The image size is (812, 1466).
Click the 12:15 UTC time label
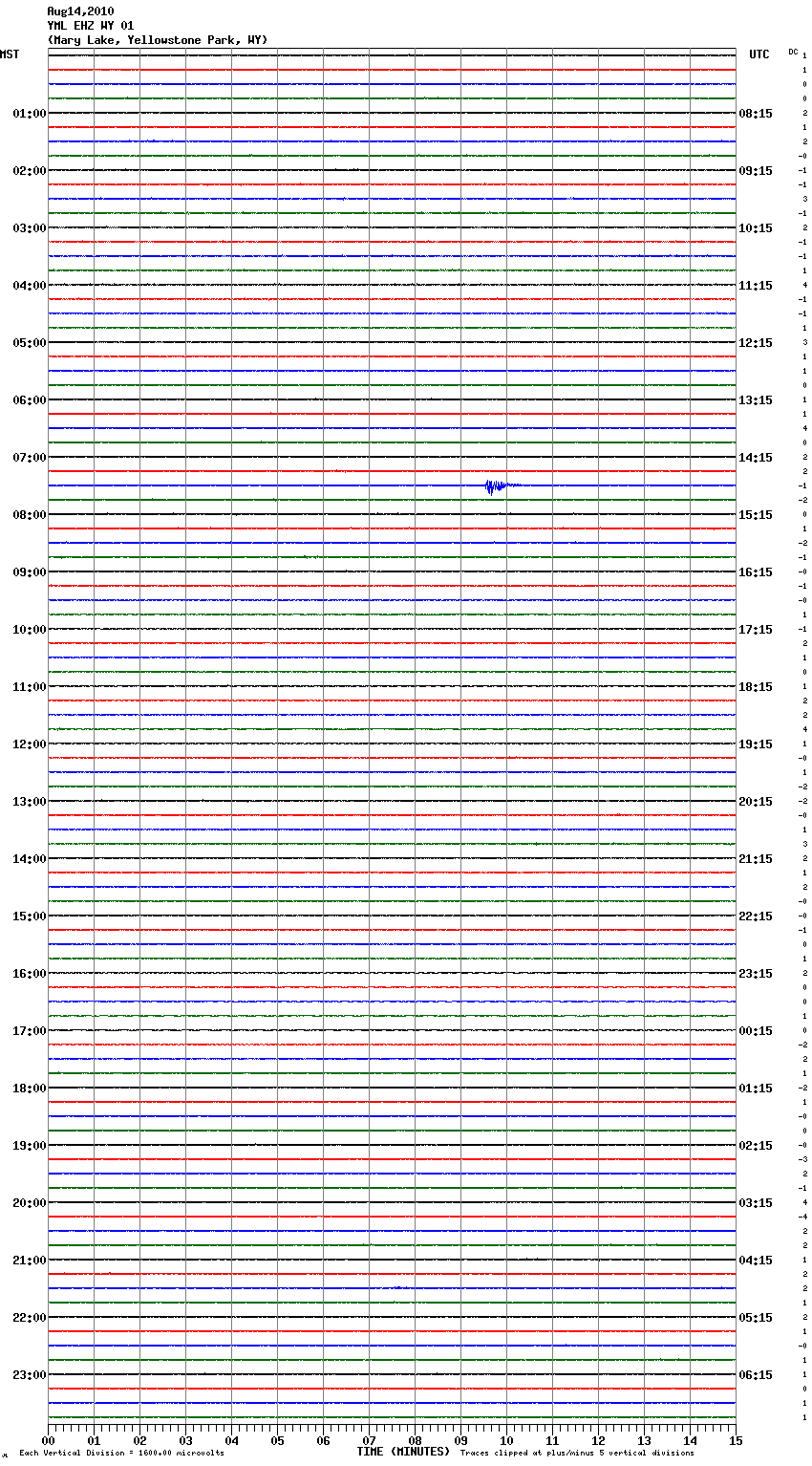[x=756, y=343]
